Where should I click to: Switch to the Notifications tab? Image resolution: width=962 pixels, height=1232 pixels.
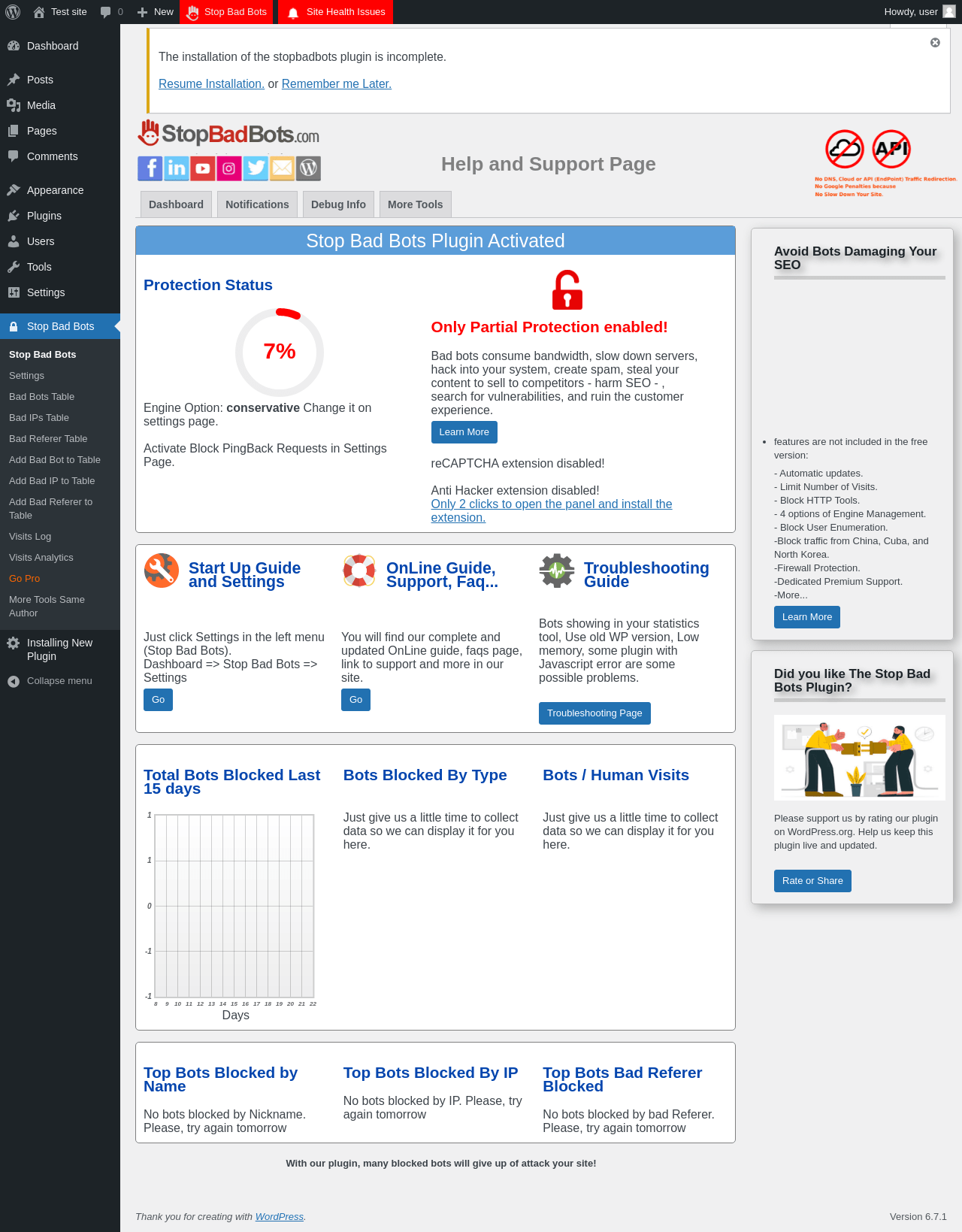tap(257, 204)
